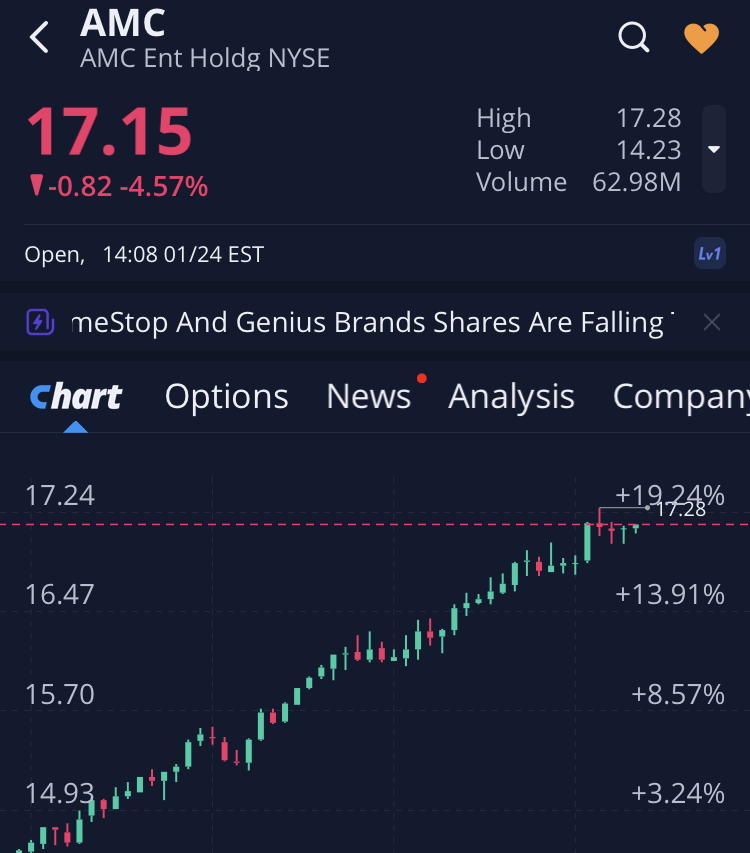Open the search magnifier icon
This screenshot has width=750, height=853.
pyautogui.click(x=634, y=38)
